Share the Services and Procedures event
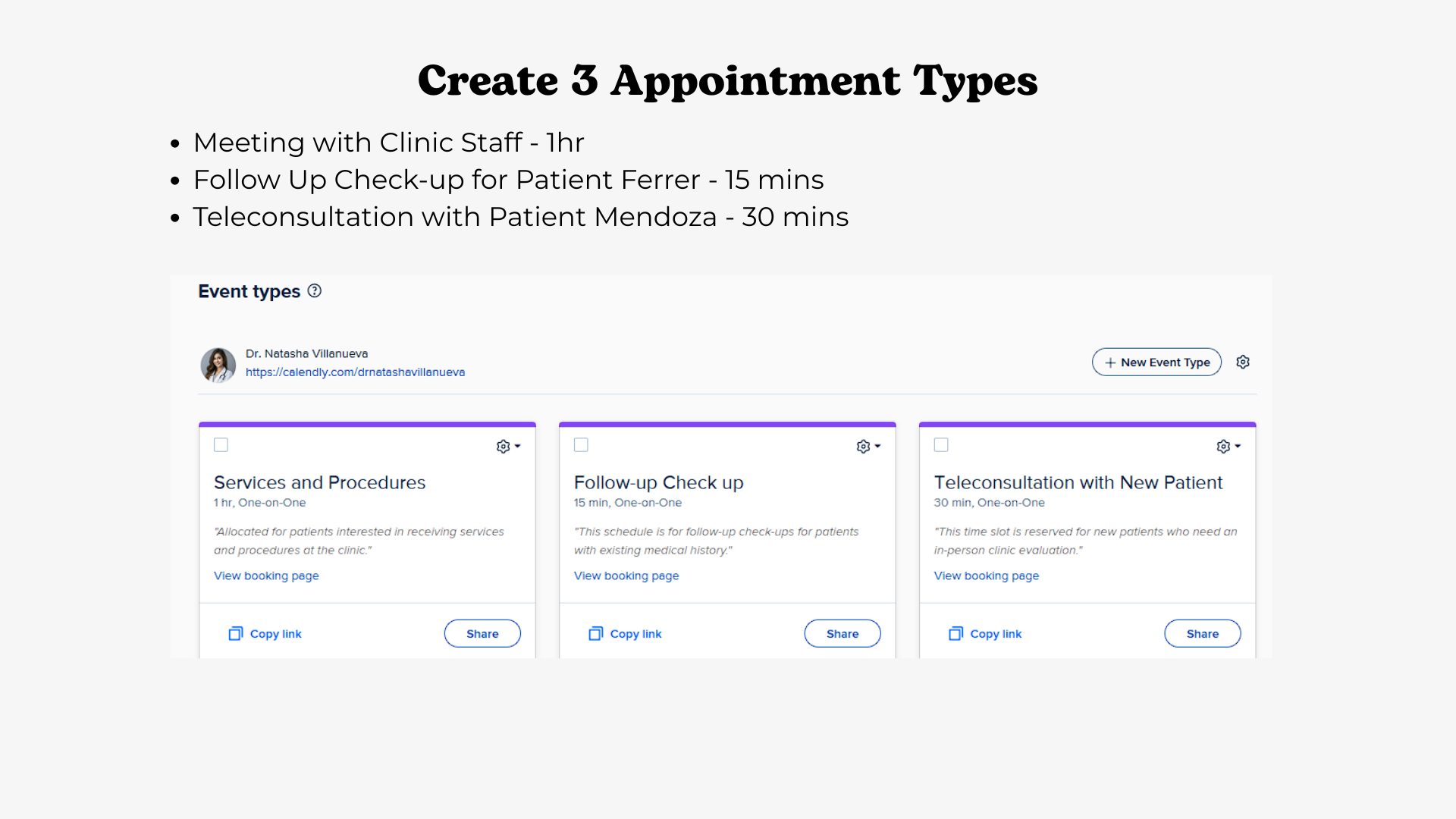Screen dimensions: 1456x819 (x=482, y=633)
